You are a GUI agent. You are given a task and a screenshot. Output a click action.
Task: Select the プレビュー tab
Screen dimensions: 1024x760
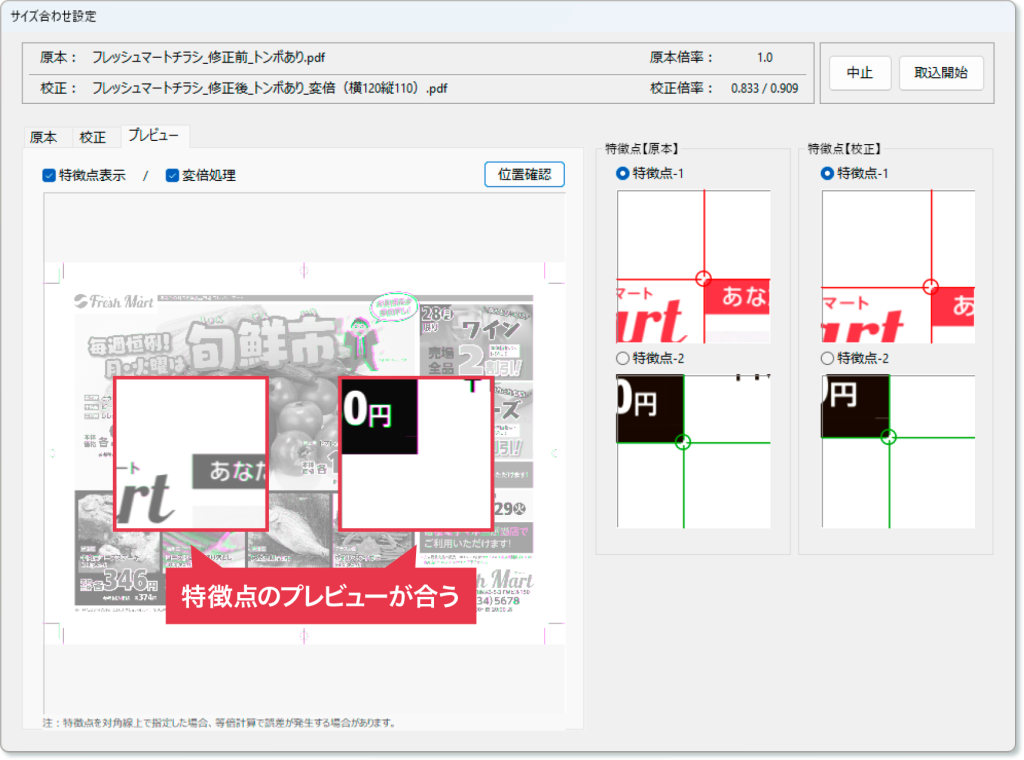(153, 135)
